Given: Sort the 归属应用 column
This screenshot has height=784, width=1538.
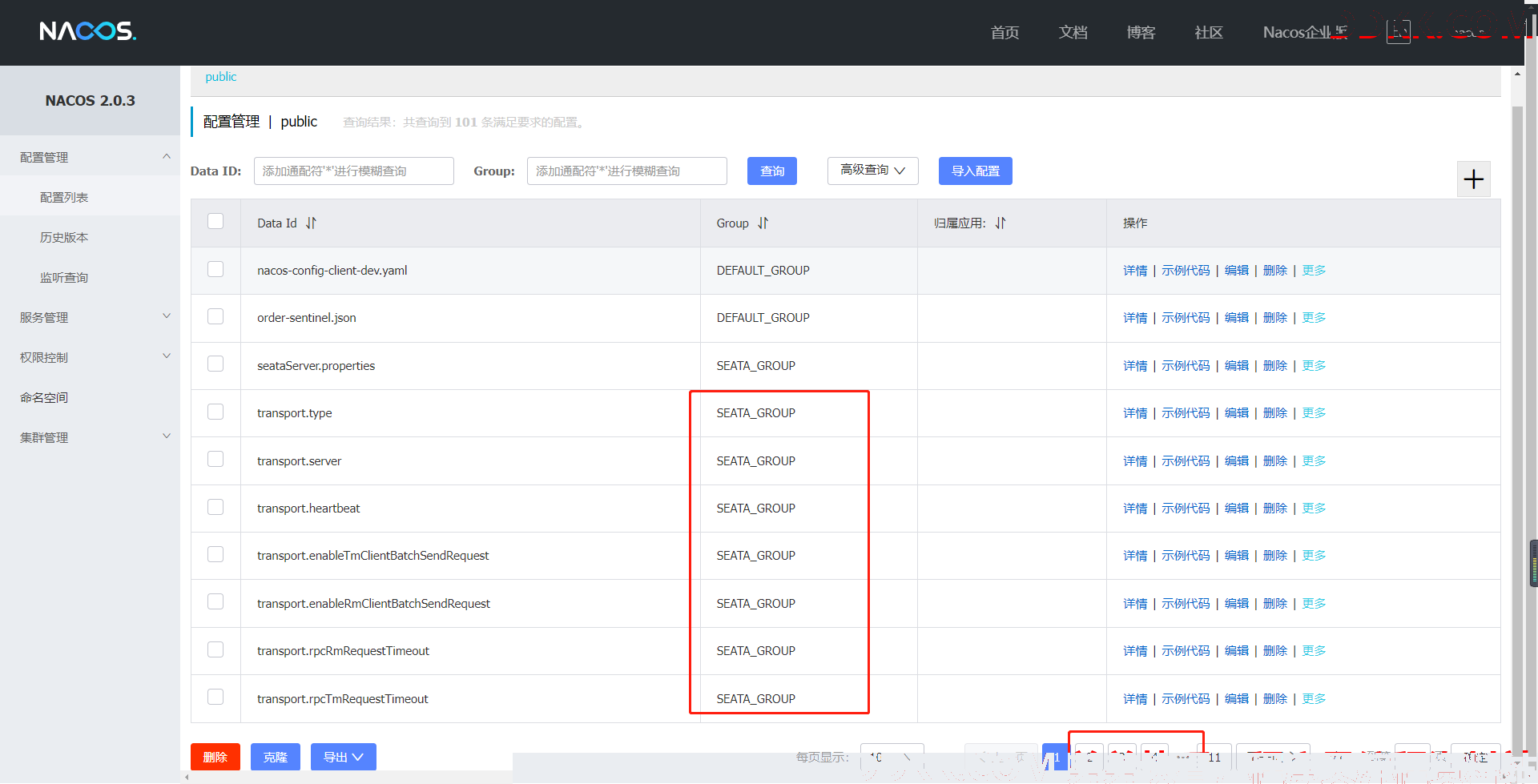Looking at the screenshot, I should (1001, 223).
